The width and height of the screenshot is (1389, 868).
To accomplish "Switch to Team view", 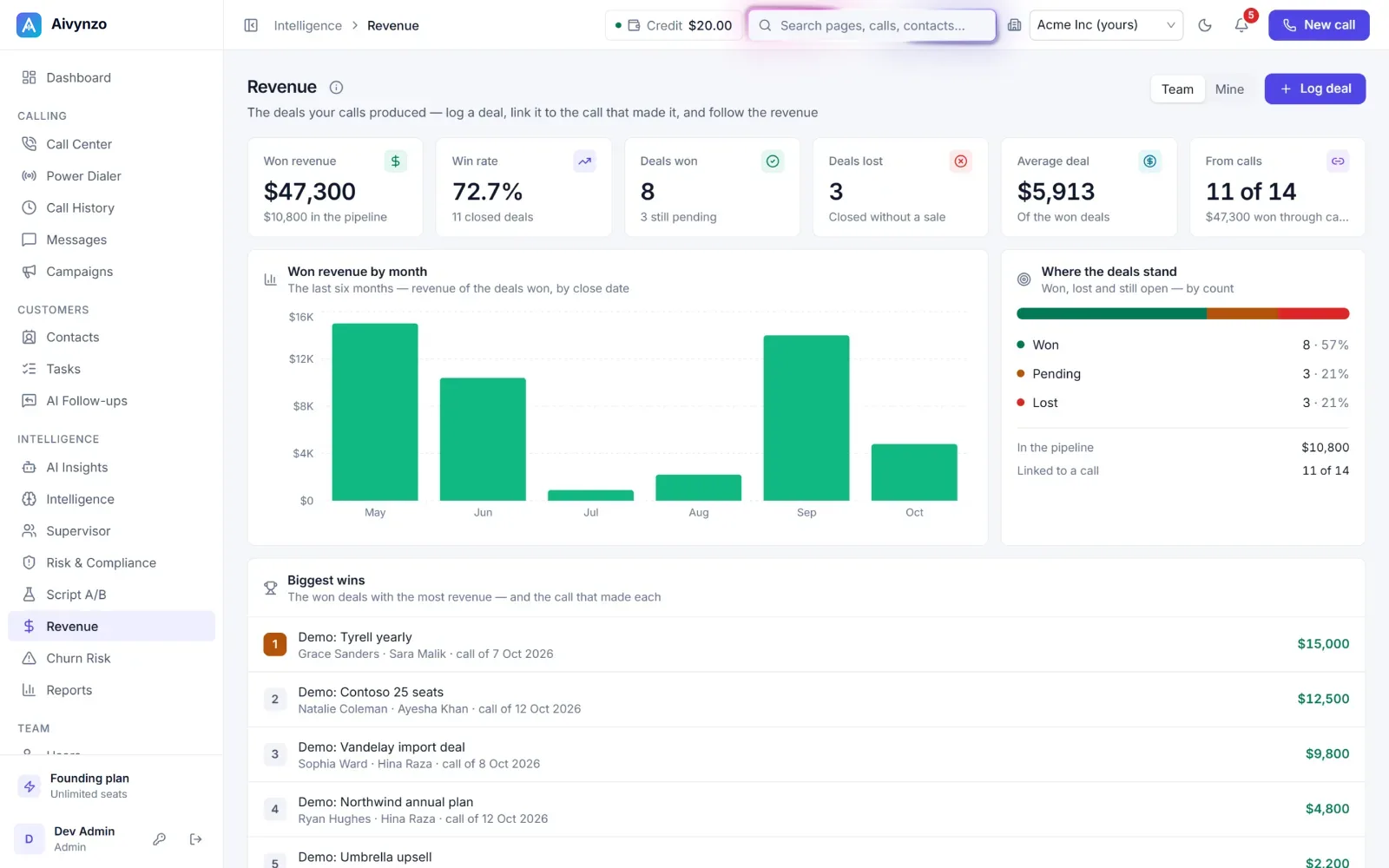I will point(1177,89).
